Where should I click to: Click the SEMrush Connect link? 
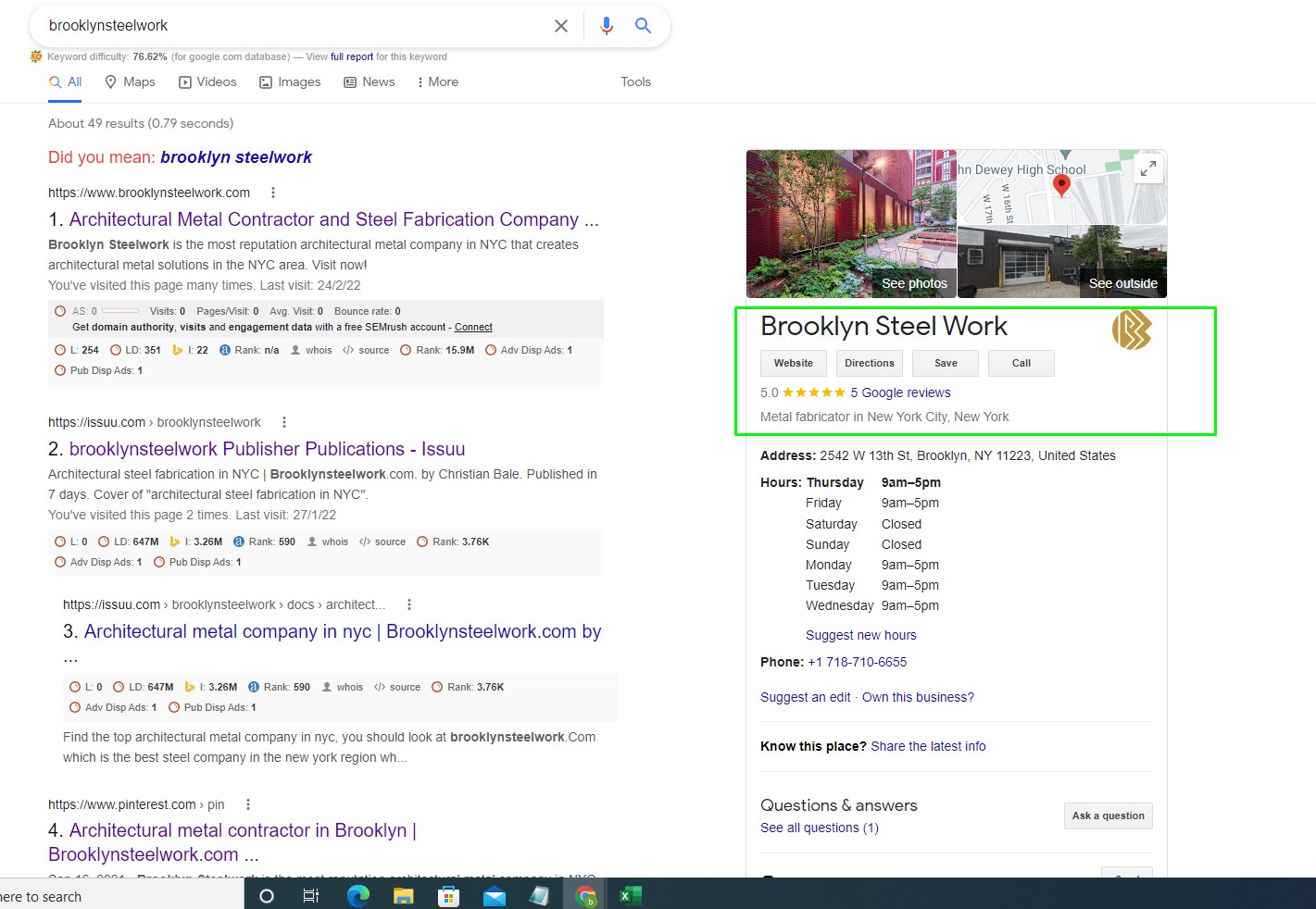click(x=473, y=327)
